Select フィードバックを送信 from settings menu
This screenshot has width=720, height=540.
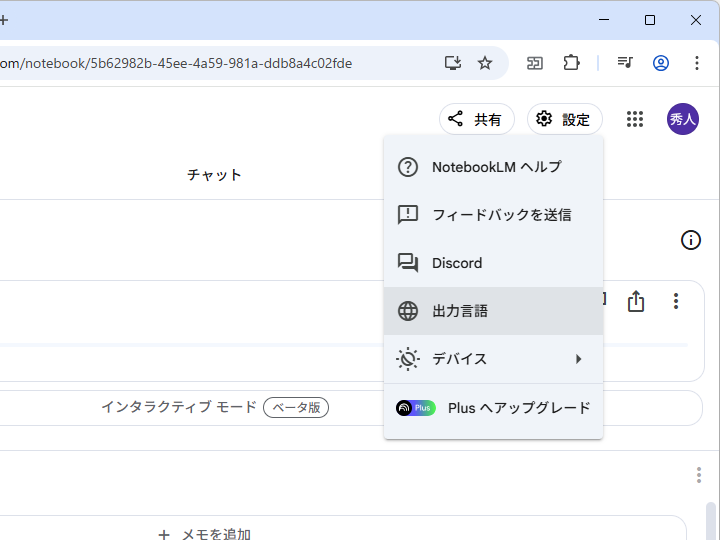[x=493, y=215]
